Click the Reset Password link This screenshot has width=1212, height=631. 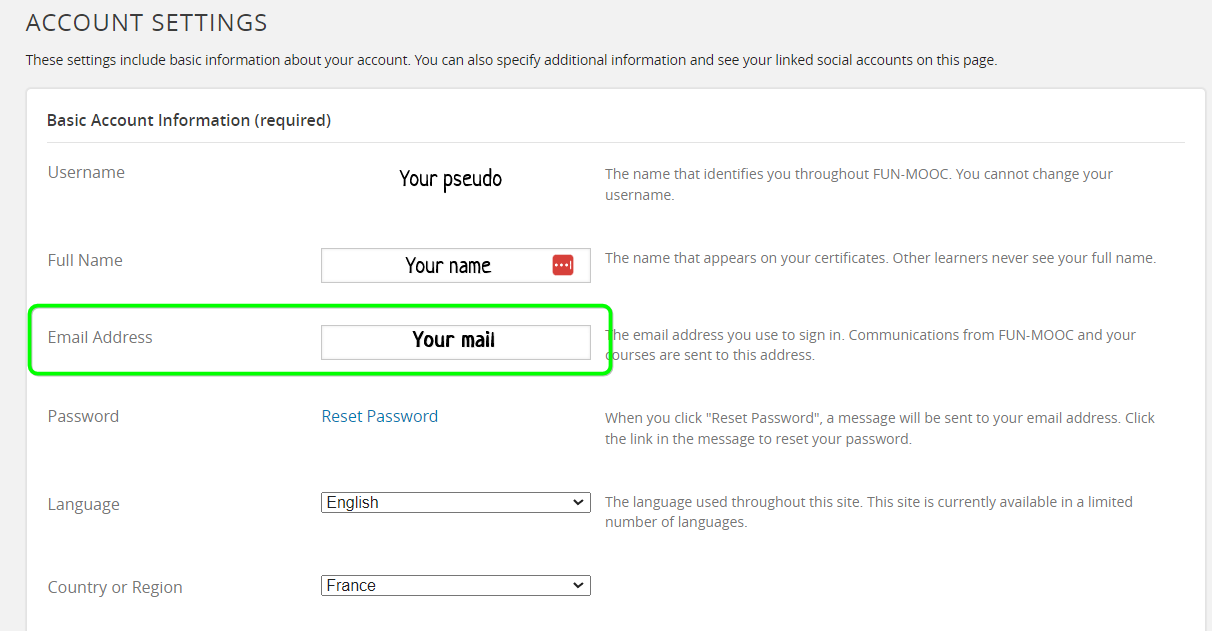(379, 416)
